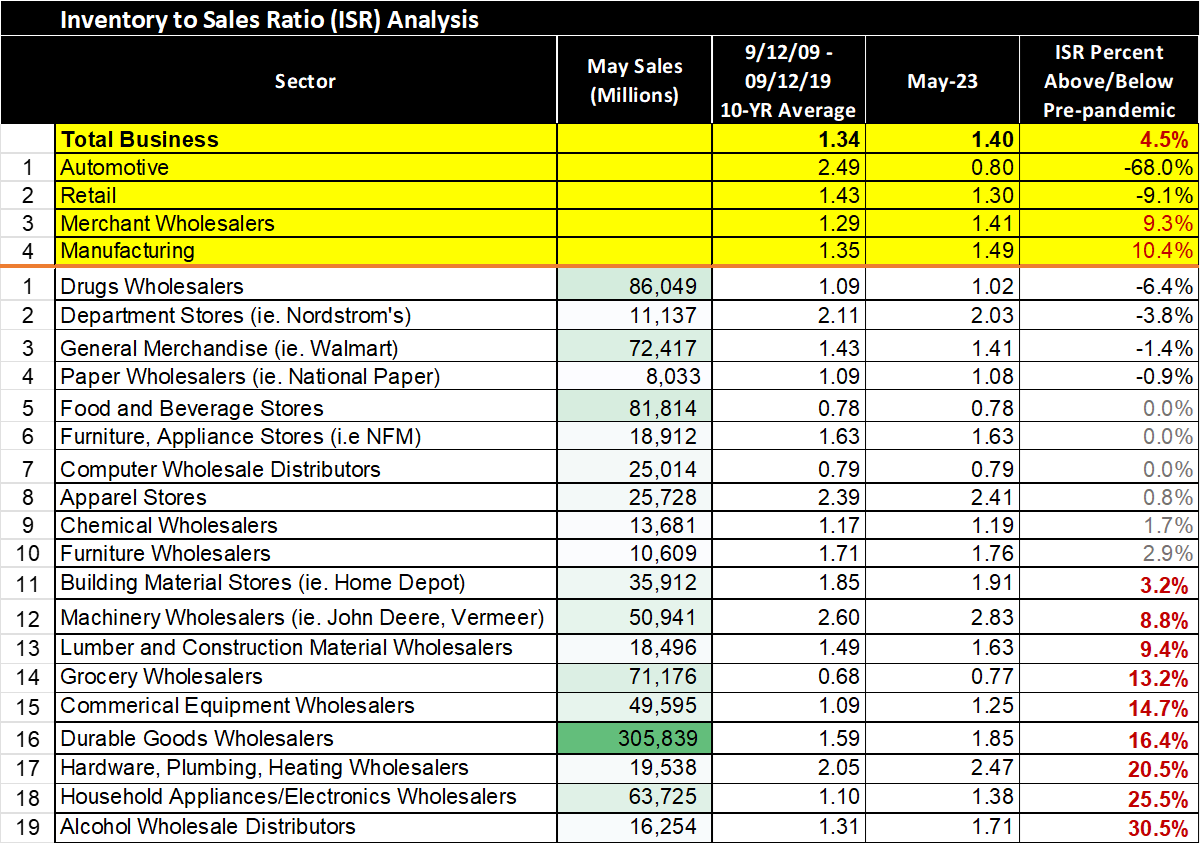Image resolution: width=1200 pixels, height=844 pixels.
Task: Click the 'May-23' column header
Action: coord(942,81)
